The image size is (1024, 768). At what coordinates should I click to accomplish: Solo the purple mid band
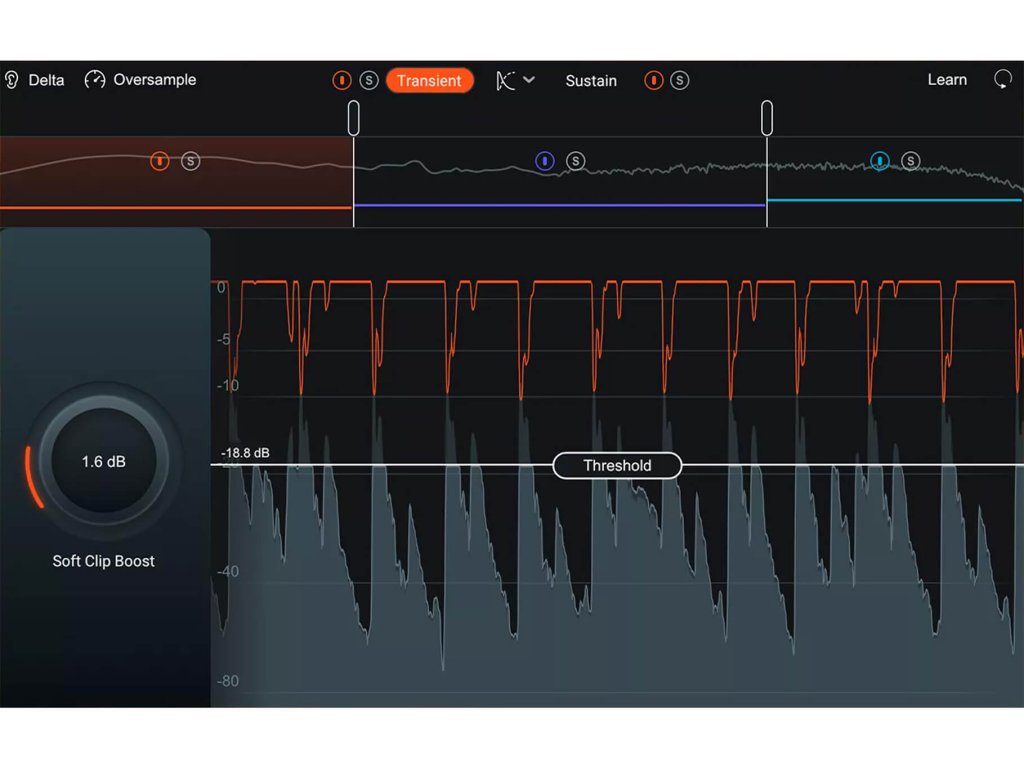(x=575, y=161)
